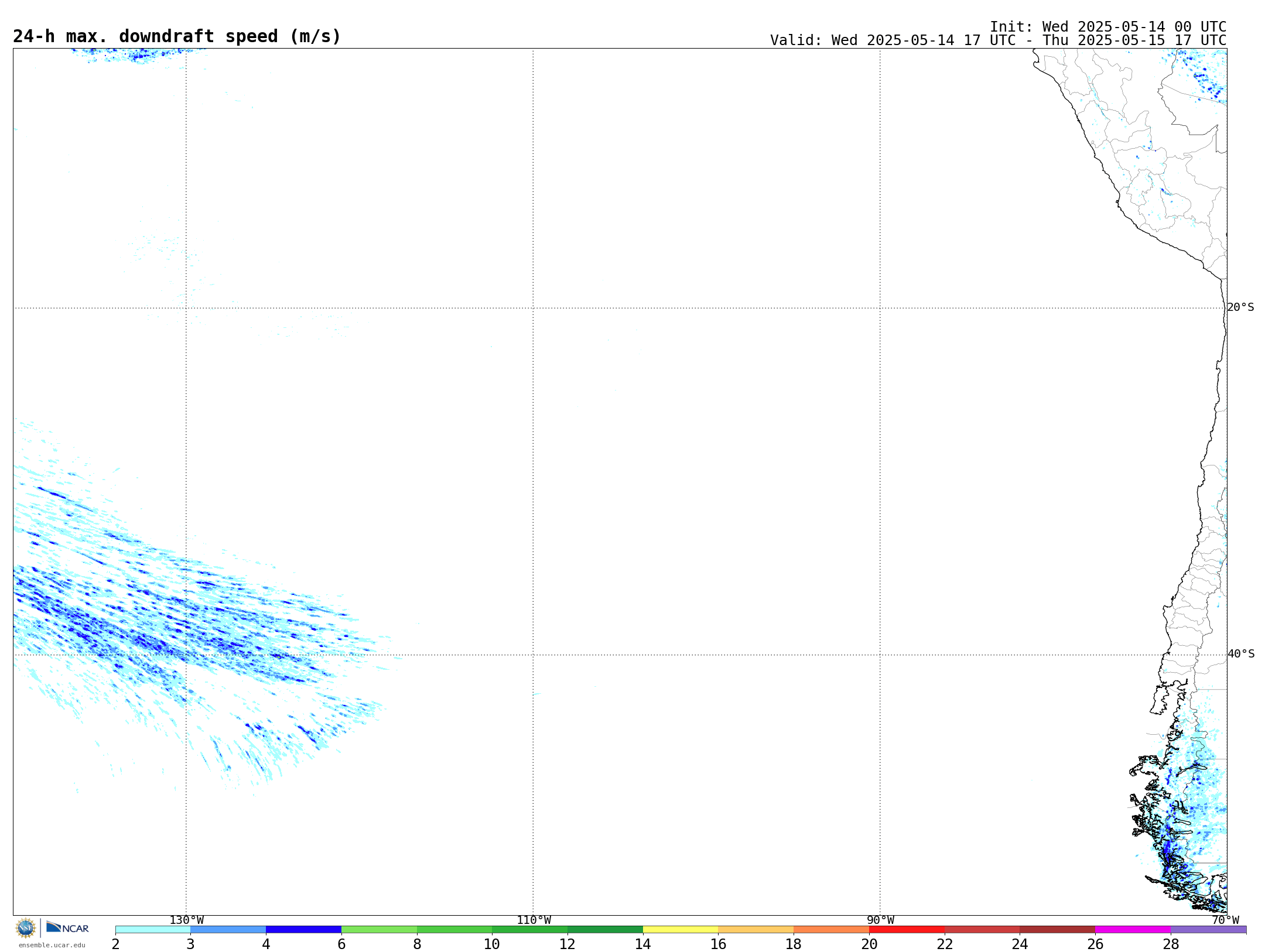This screenshot has width=1265, height=952.
Task: Click the colorbar tick label "20"
Action: click(x=869, y=944)
